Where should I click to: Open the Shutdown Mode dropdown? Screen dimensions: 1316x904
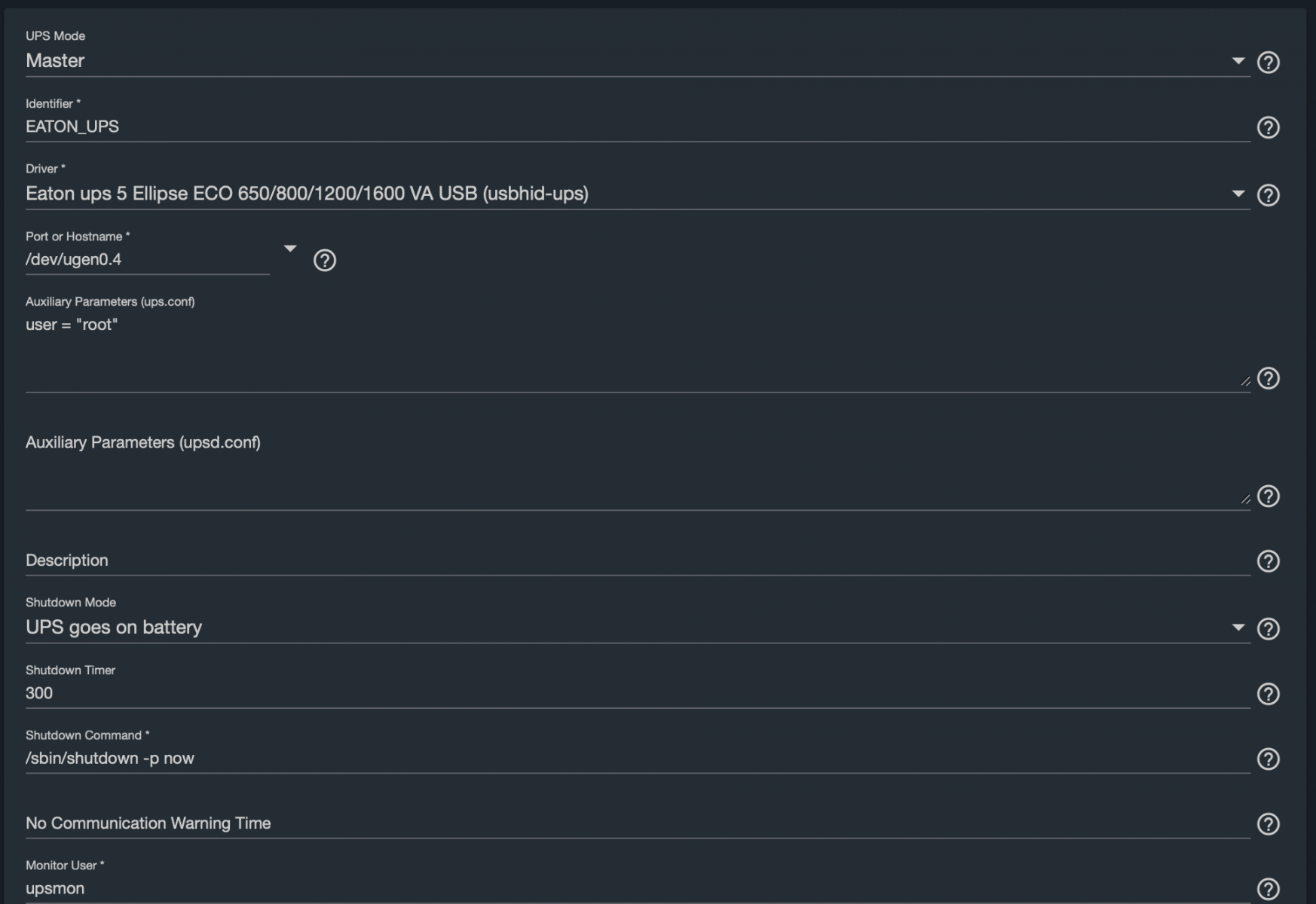click(x=1238, y=628)
